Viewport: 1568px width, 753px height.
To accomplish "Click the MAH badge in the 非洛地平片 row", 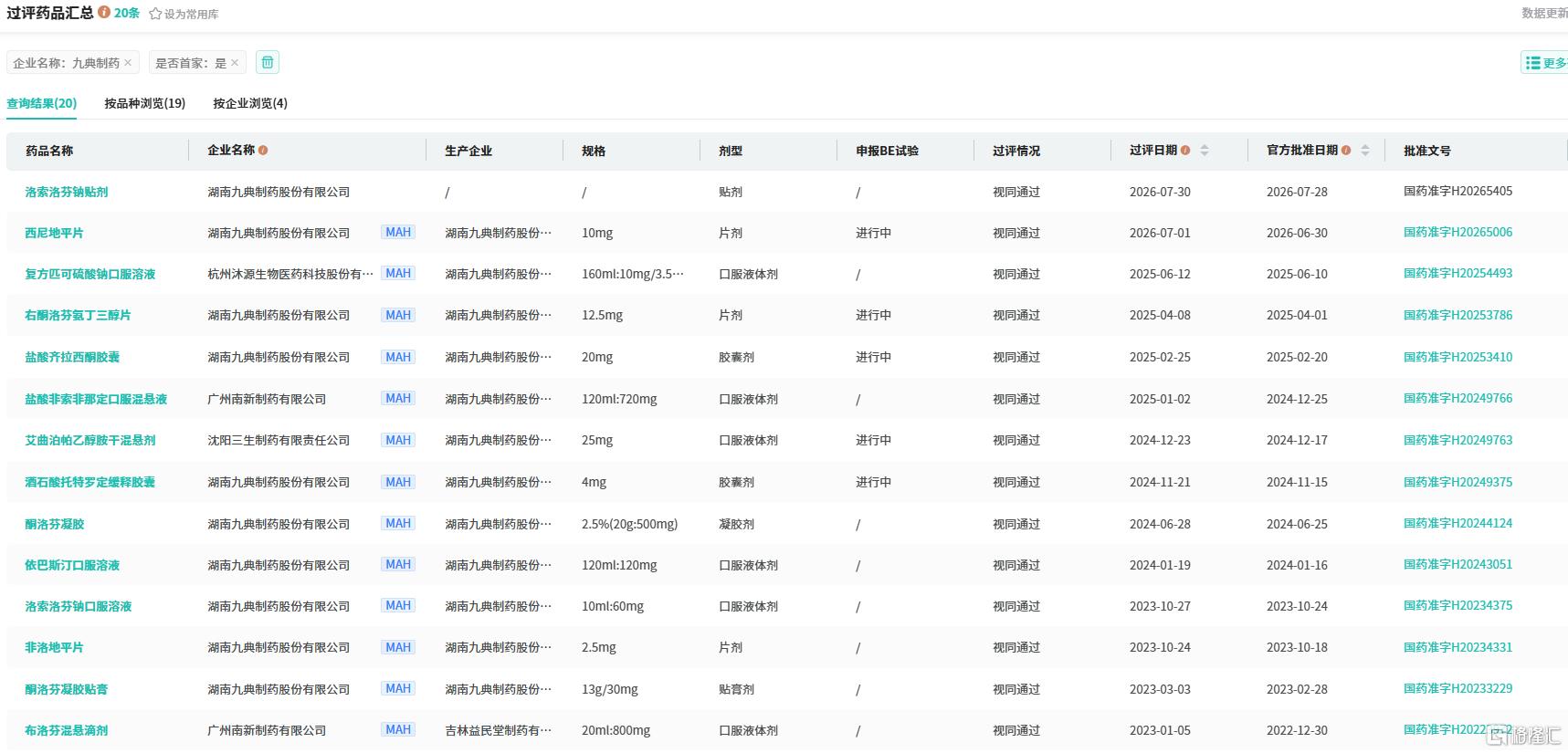I will click(398, 647).
